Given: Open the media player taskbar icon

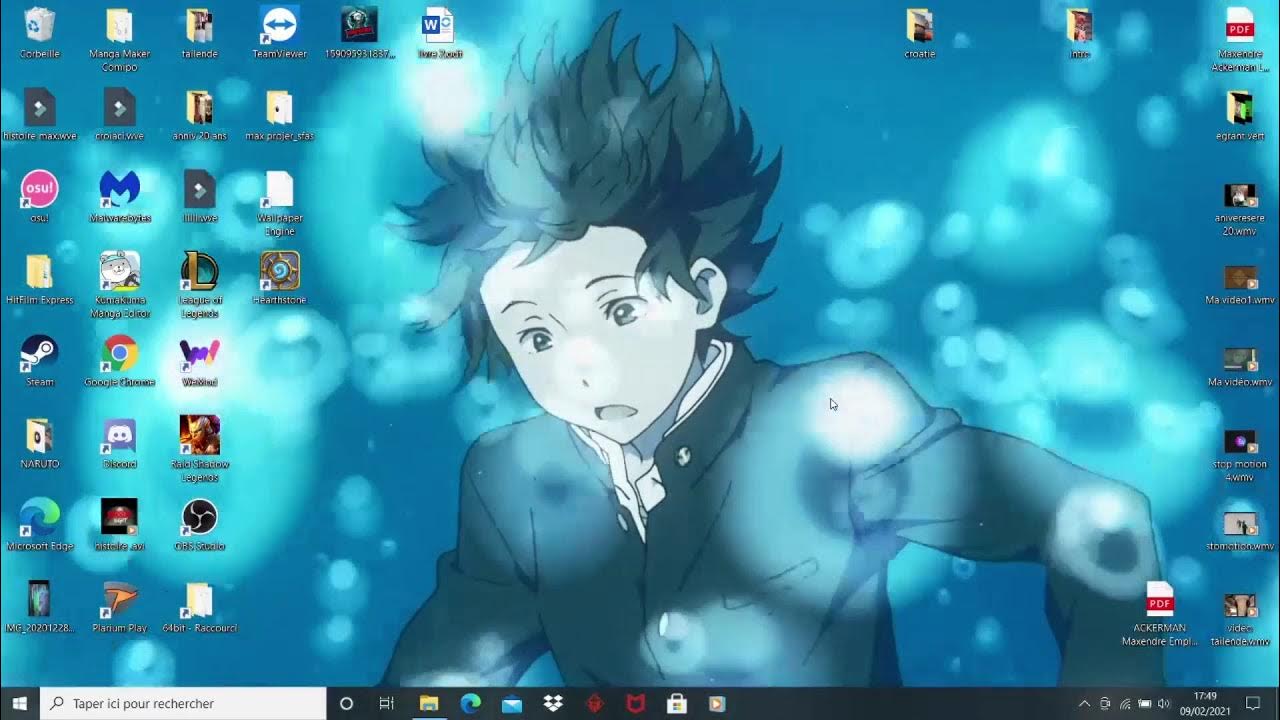Looking at the screenshot, I should (x=717, y=704).
